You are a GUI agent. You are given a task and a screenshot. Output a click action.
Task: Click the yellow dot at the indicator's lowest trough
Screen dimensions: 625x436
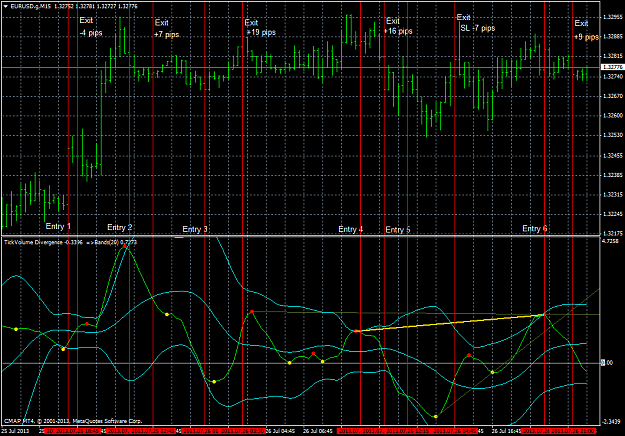coord(436,416)
